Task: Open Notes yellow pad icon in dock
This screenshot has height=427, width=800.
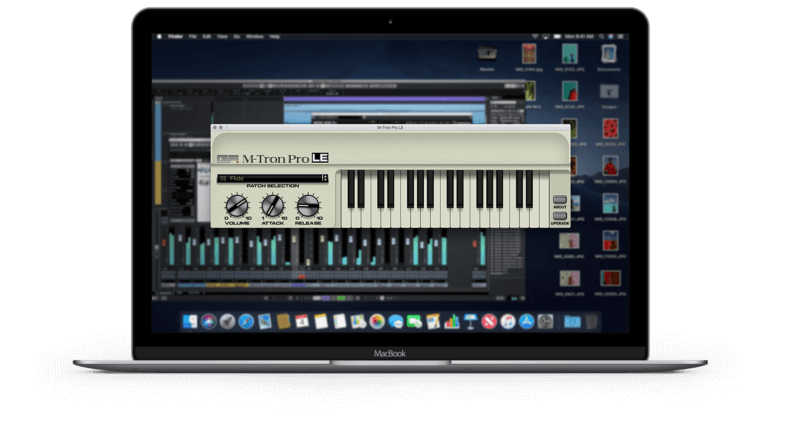Action: pyautogui.click(x=321, y=322)
